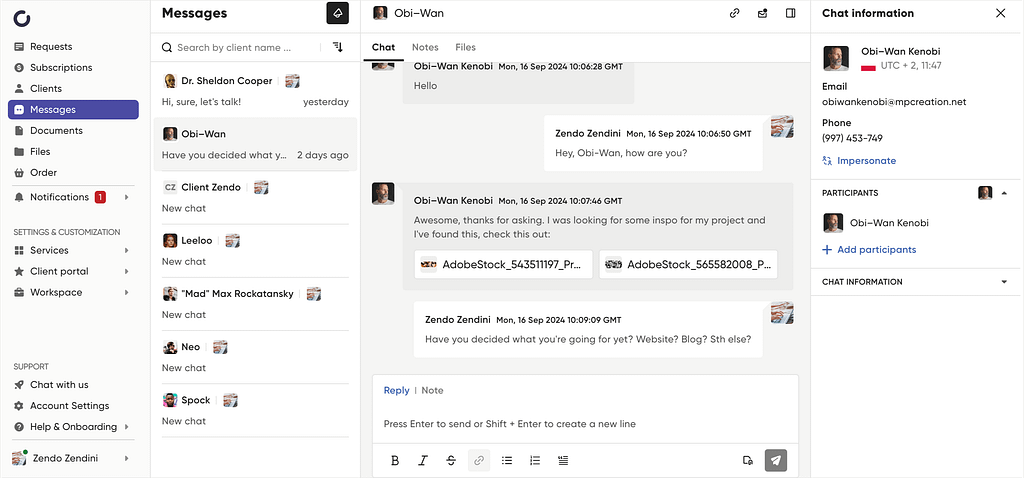Click Add participants
Screen dimensions: 1024x478
coord(869,249)
